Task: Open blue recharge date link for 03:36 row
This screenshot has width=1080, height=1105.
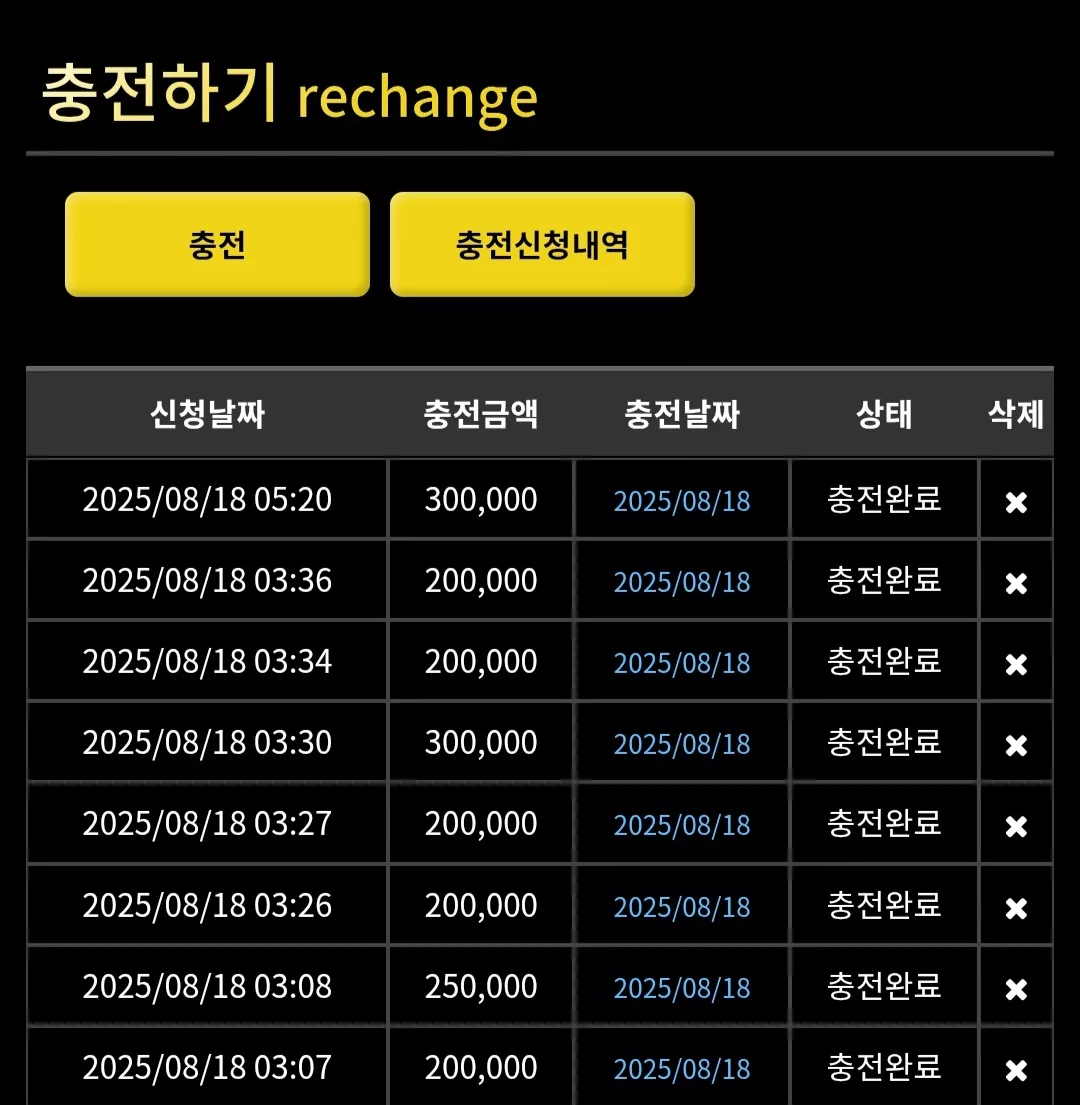Action: pyautogui.click(x=682, y=582)
